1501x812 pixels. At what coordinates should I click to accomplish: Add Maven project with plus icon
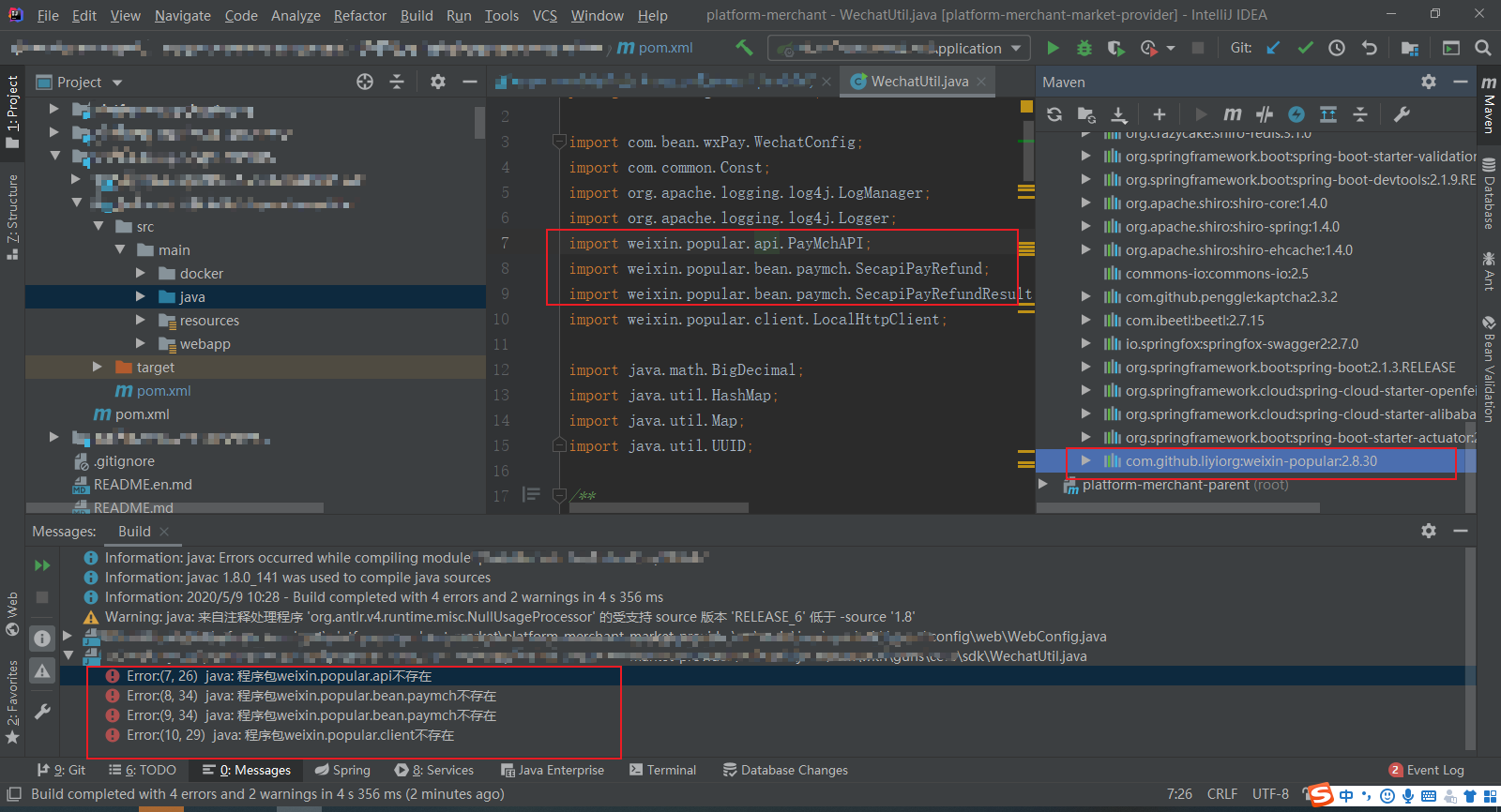pos(1160,114)
